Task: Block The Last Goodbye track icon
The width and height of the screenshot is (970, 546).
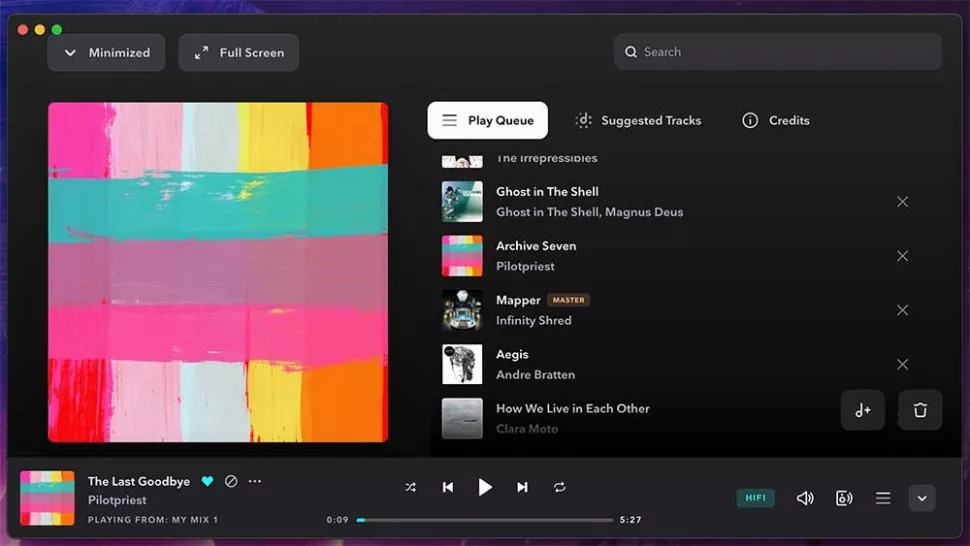Action: click(231, 481)
